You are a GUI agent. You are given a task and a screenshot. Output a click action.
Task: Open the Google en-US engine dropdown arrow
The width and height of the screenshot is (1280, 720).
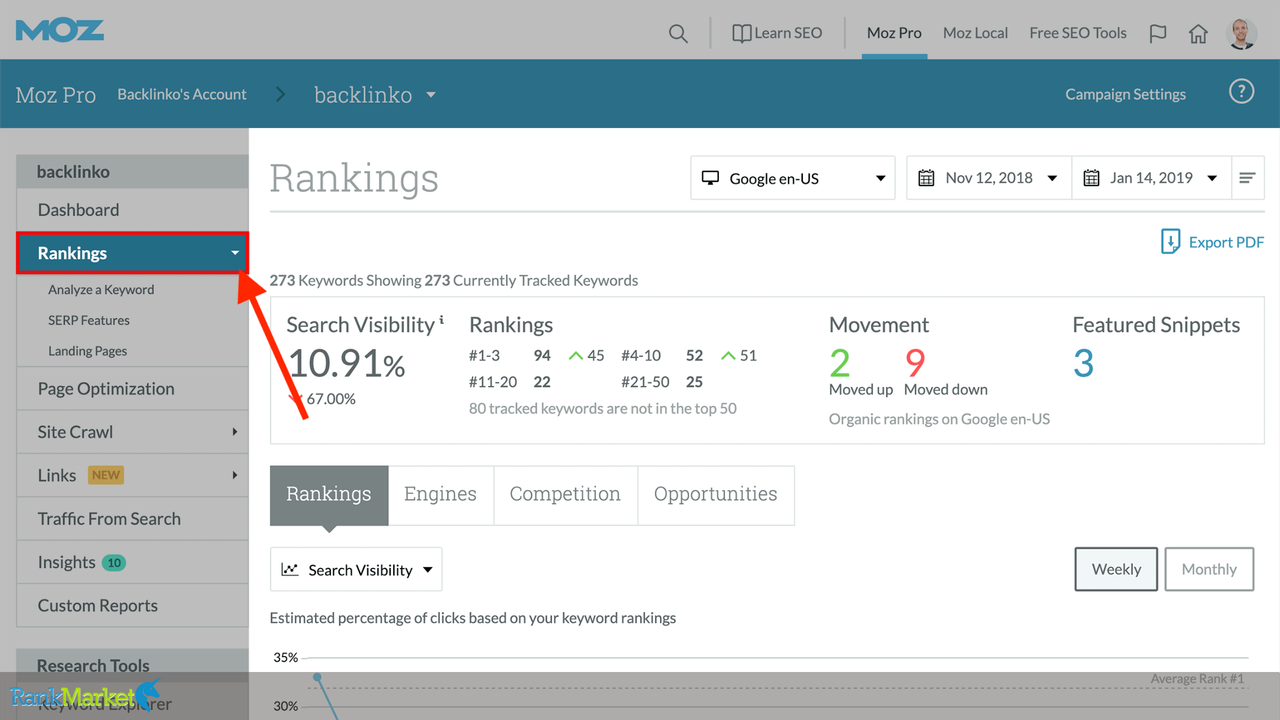pos(881,179)
